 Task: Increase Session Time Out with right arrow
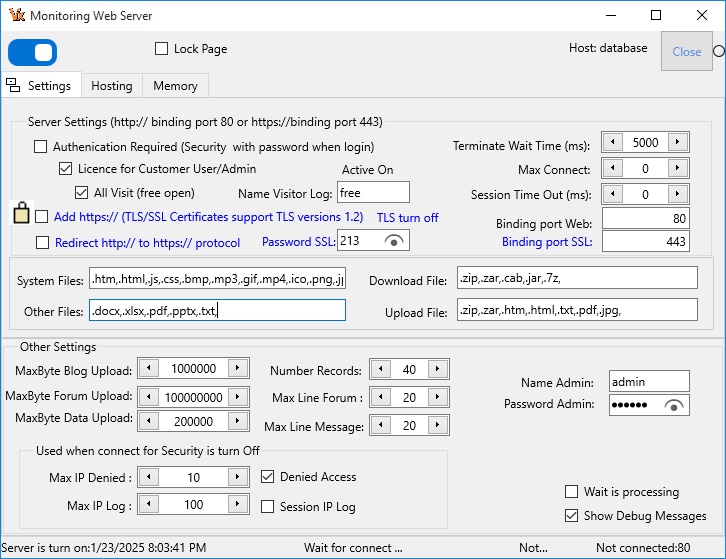click(x=678, y=194)
